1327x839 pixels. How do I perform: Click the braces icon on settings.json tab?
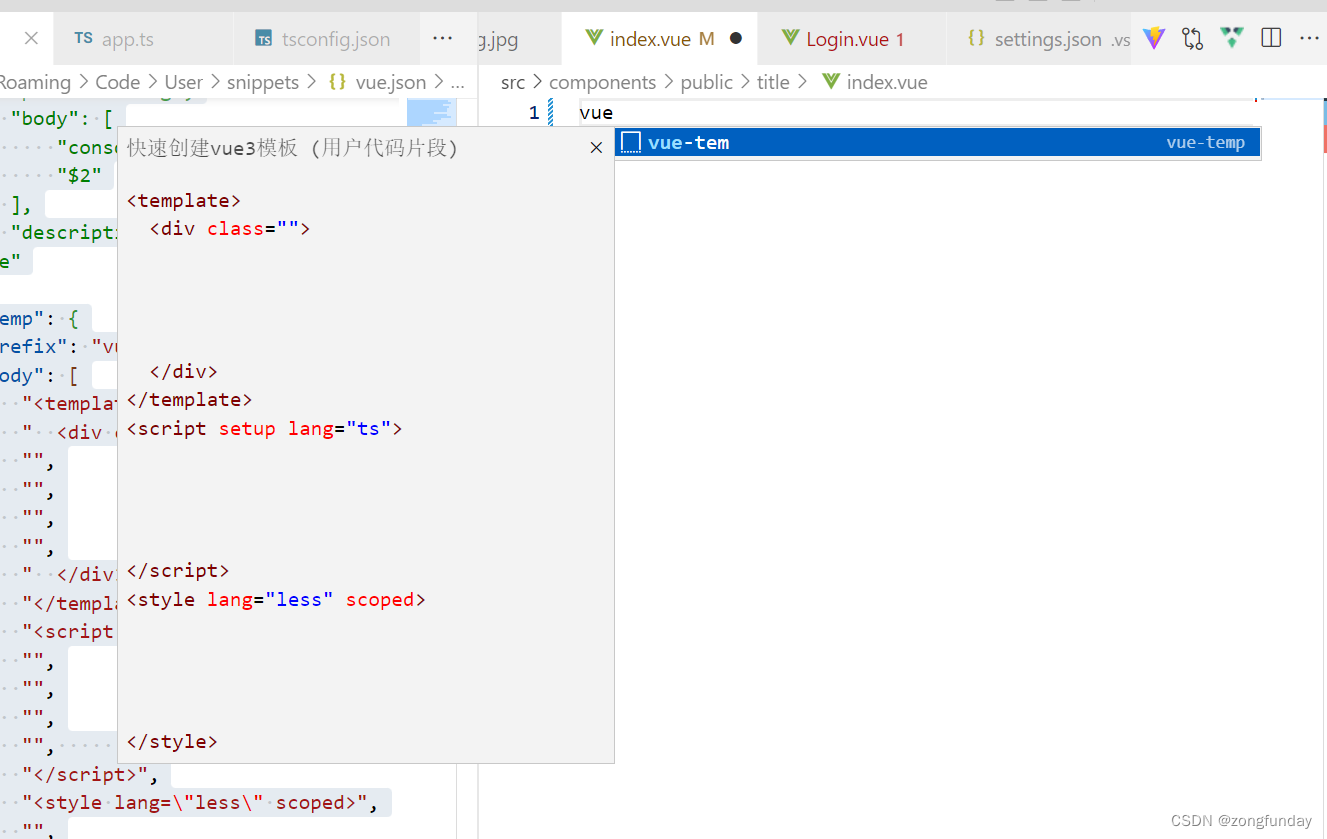pos(977,39)
